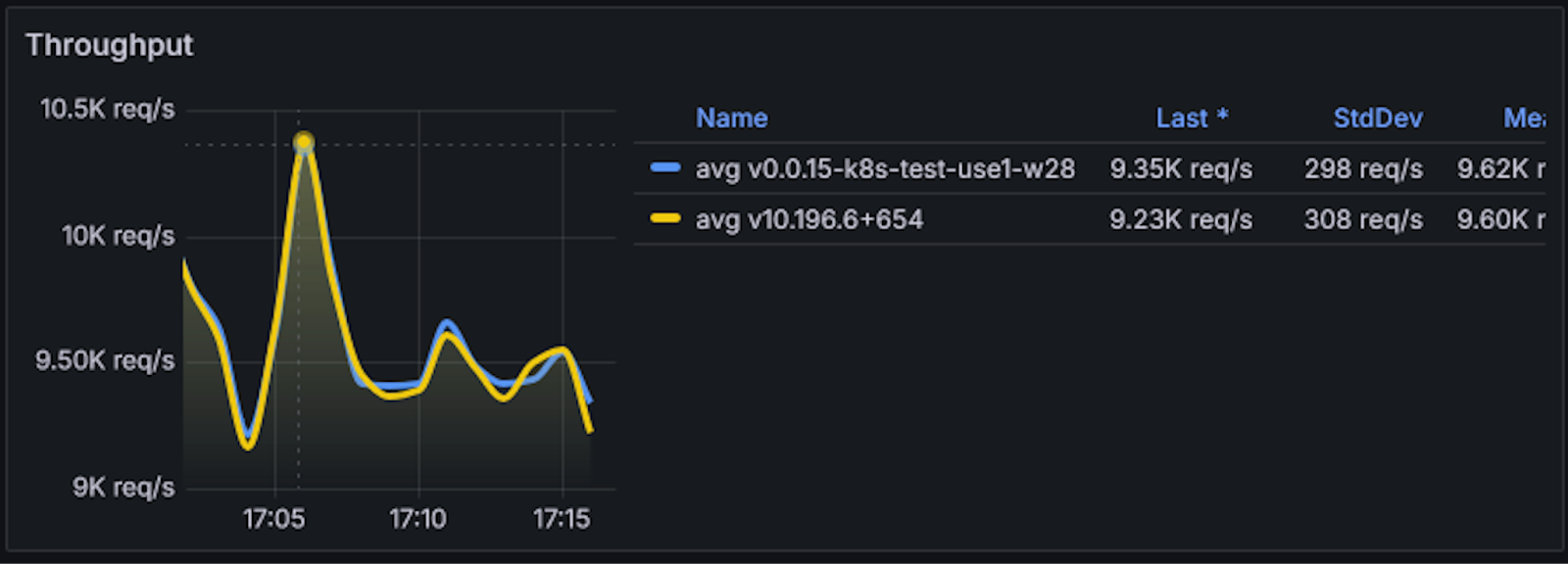Click the highlighted peak data point

tap(304, 142)
